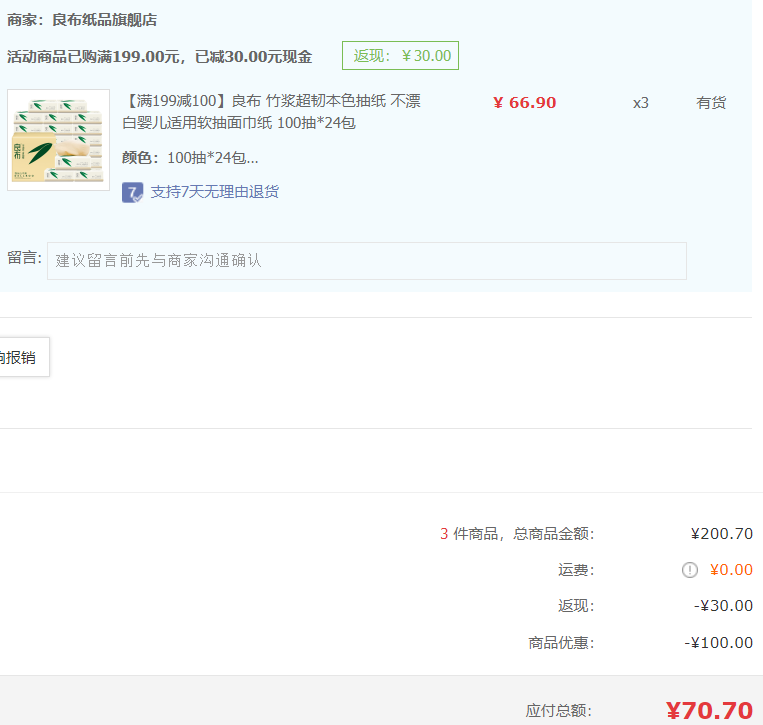Screen dimensions: 763x725
Task: Click the shipping fee ¥0.00 value
Action: coord(731,570)
